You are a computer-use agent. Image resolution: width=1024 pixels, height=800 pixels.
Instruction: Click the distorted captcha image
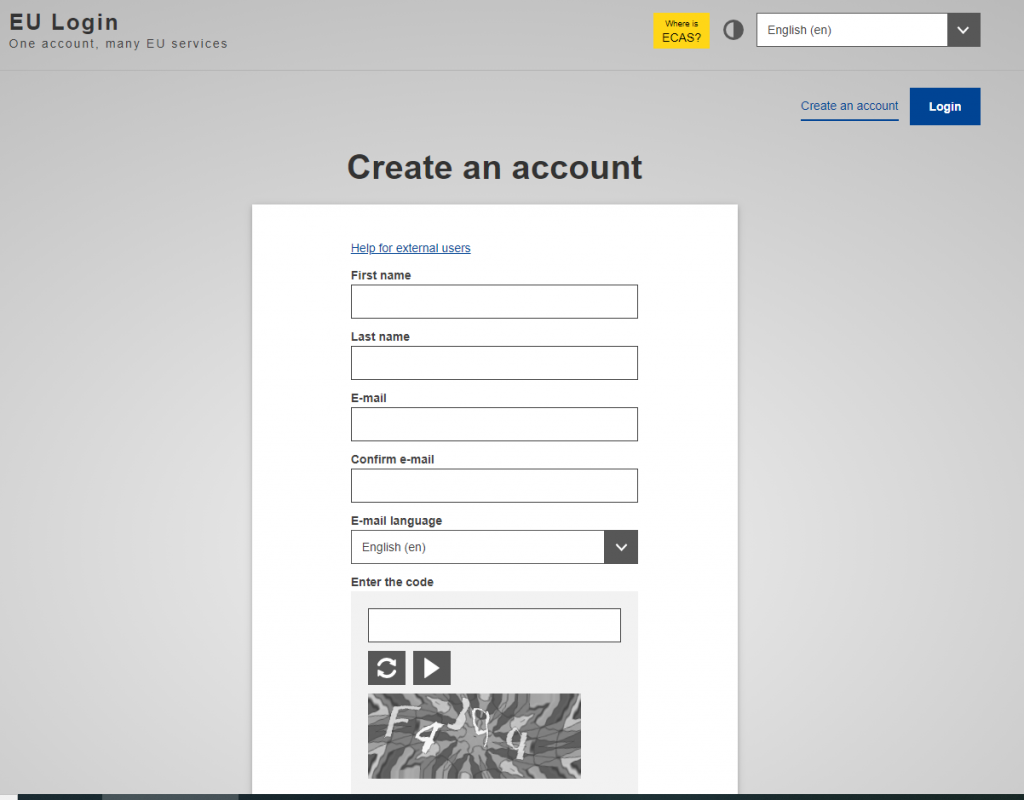coord(474,736)
